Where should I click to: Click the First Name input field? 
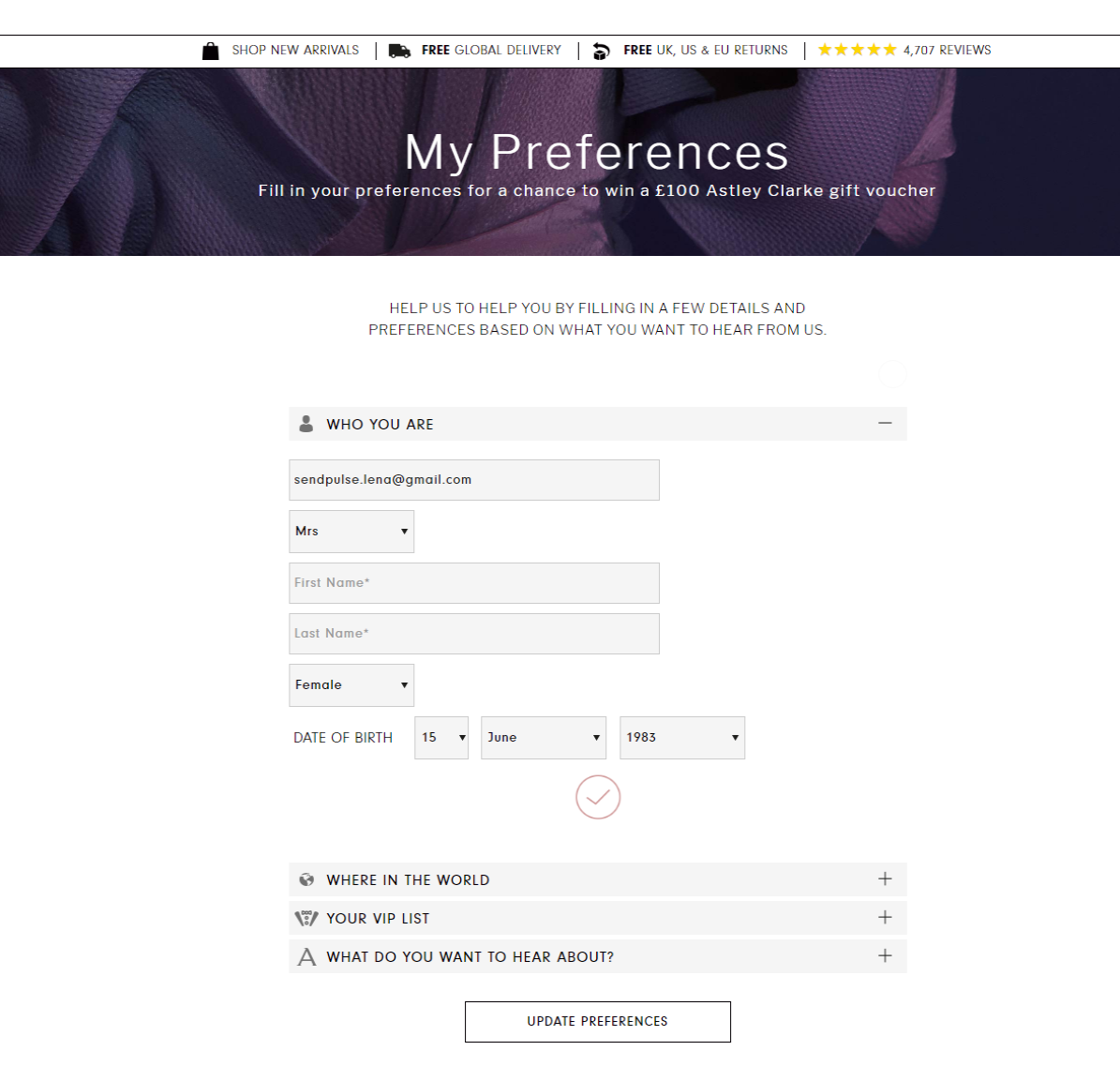(473, 582)
